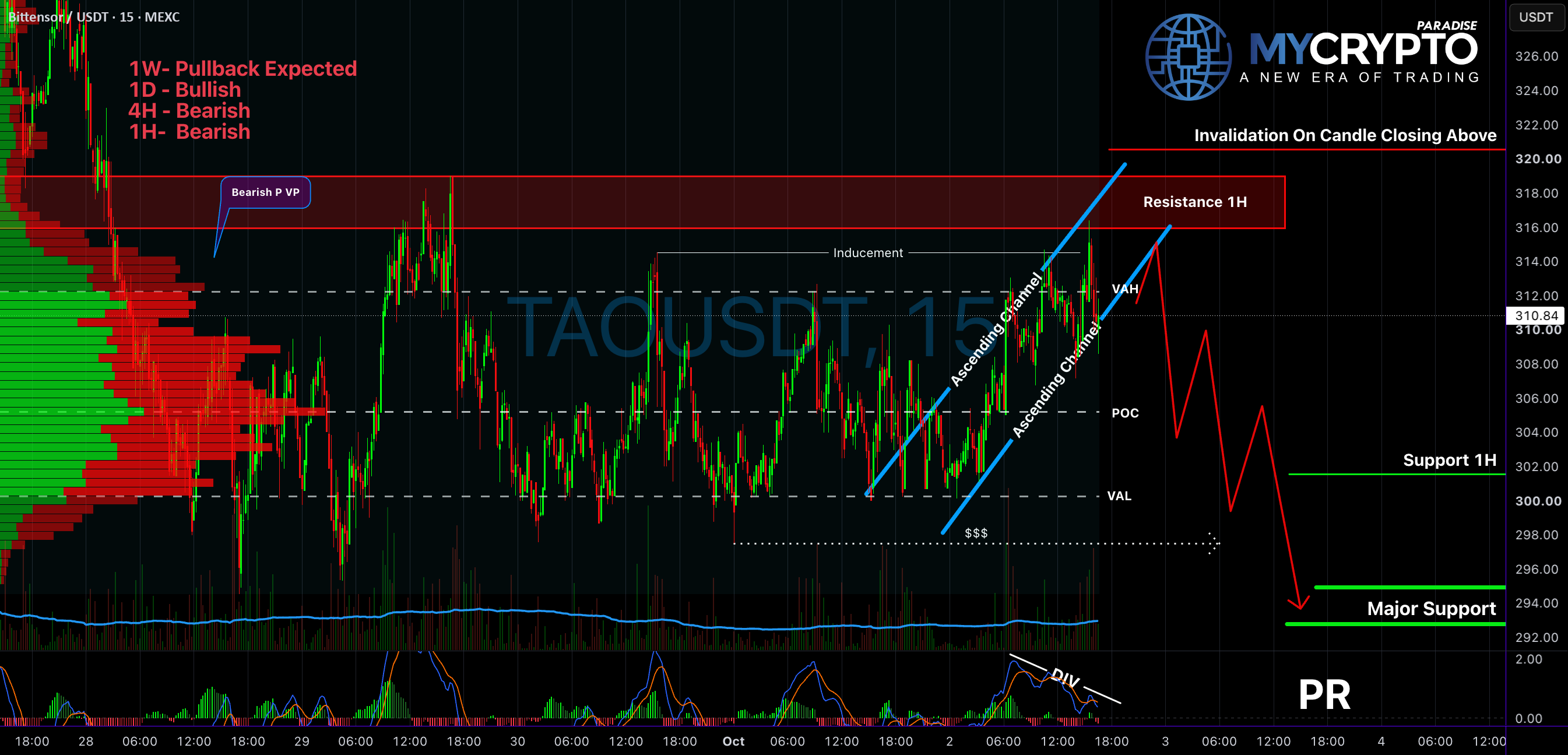The image size is (1568, 755).
Task: Click the MYCRYPTO wordmark text
Action: (x=1363, y=50)
